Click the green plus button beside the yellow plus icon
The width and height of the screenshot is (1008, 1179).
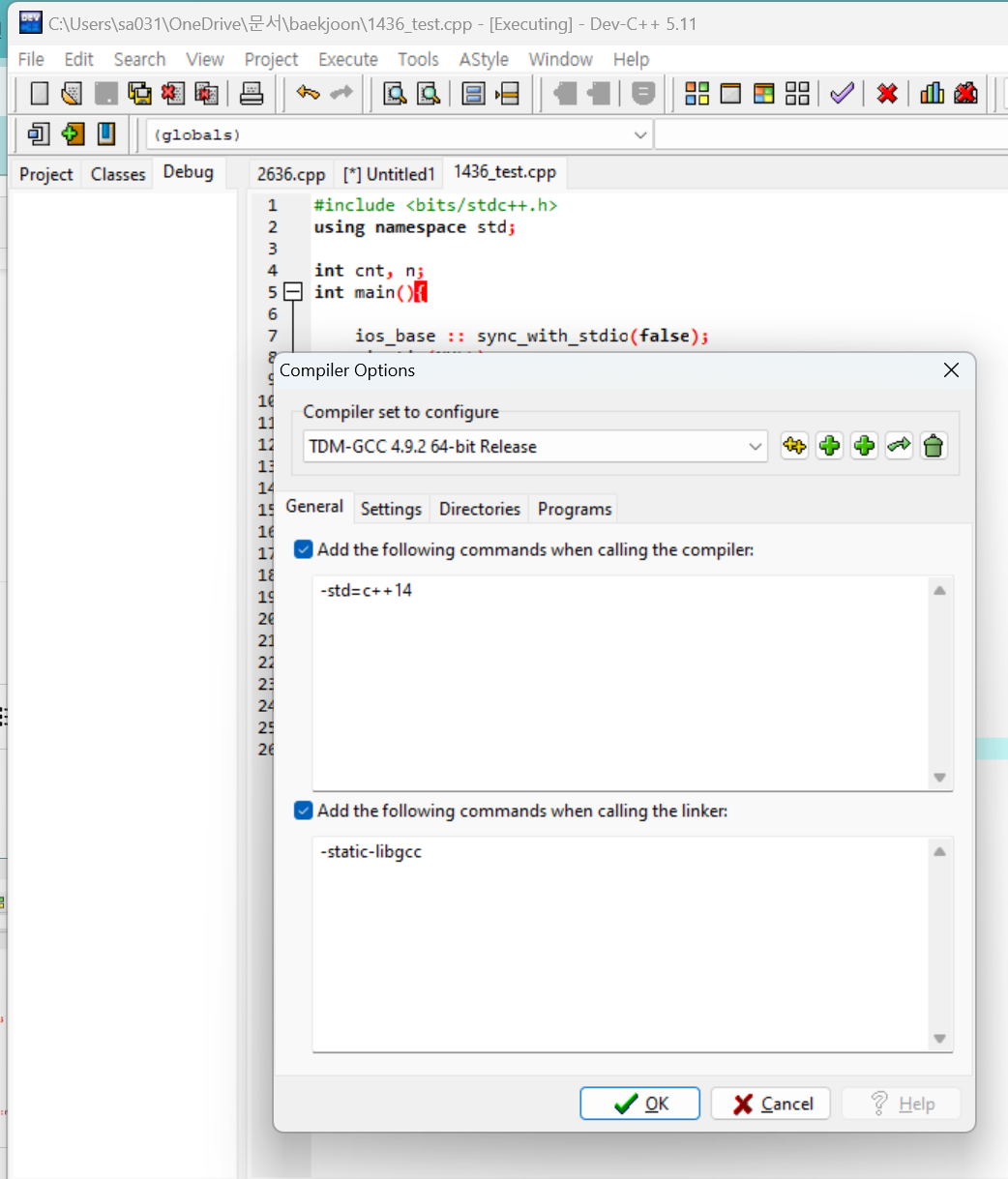point(830,446)
